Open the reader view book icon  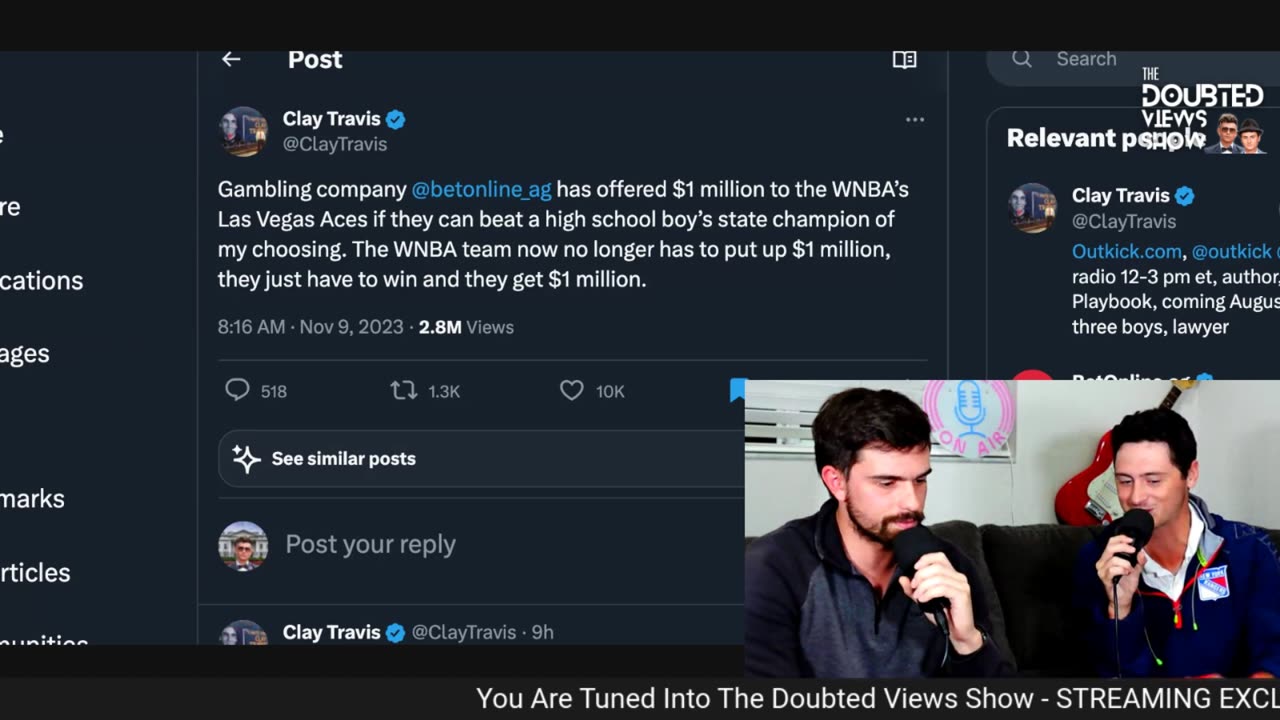904,60
